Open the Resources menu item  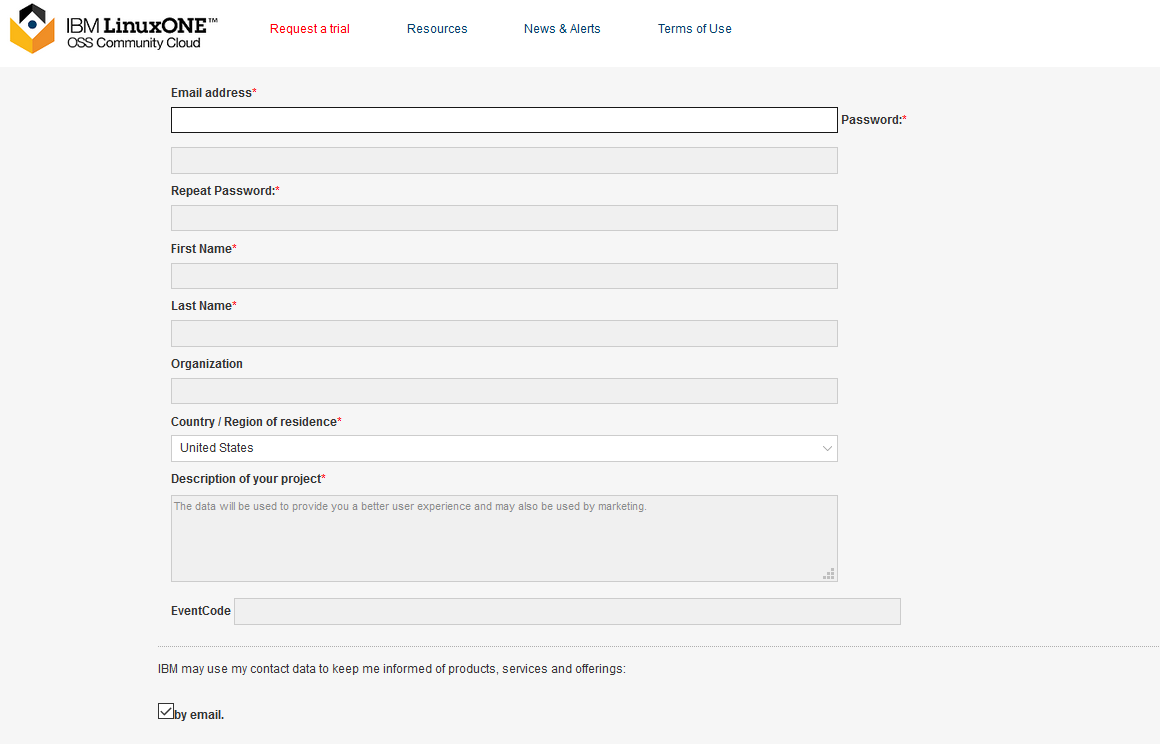(x=436, y=29)
